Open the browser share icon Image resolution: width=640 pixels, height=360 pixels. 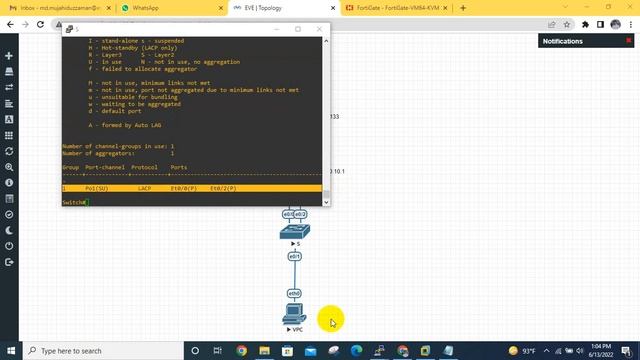tap(552, 24)
